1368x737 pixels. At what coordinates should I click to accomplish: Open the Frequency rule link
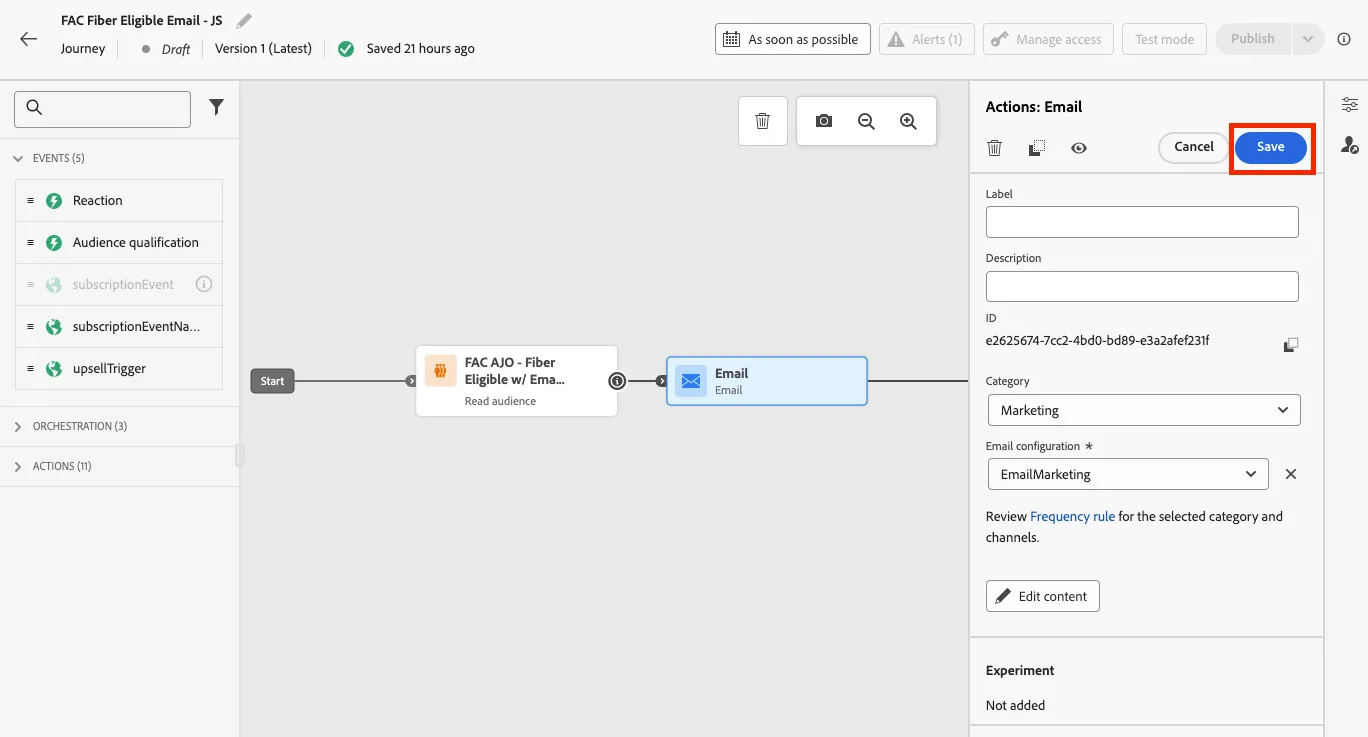(1072, 516)
